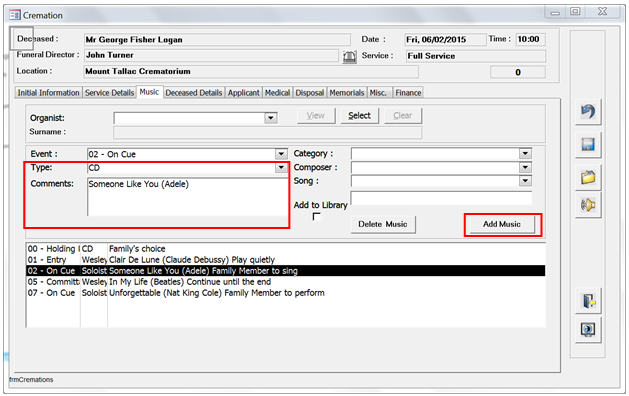
Task: Open the Disposal tab
Action: point(310,93)
